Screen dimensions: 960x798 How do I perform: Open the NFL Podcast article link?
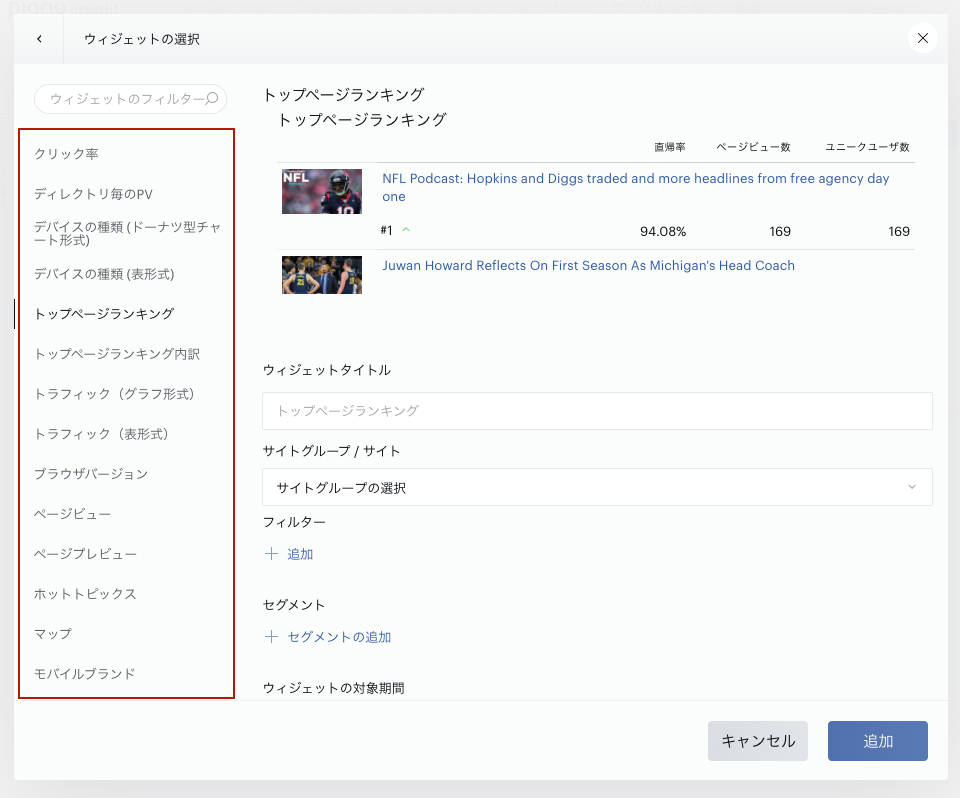[x=636, y=187]
